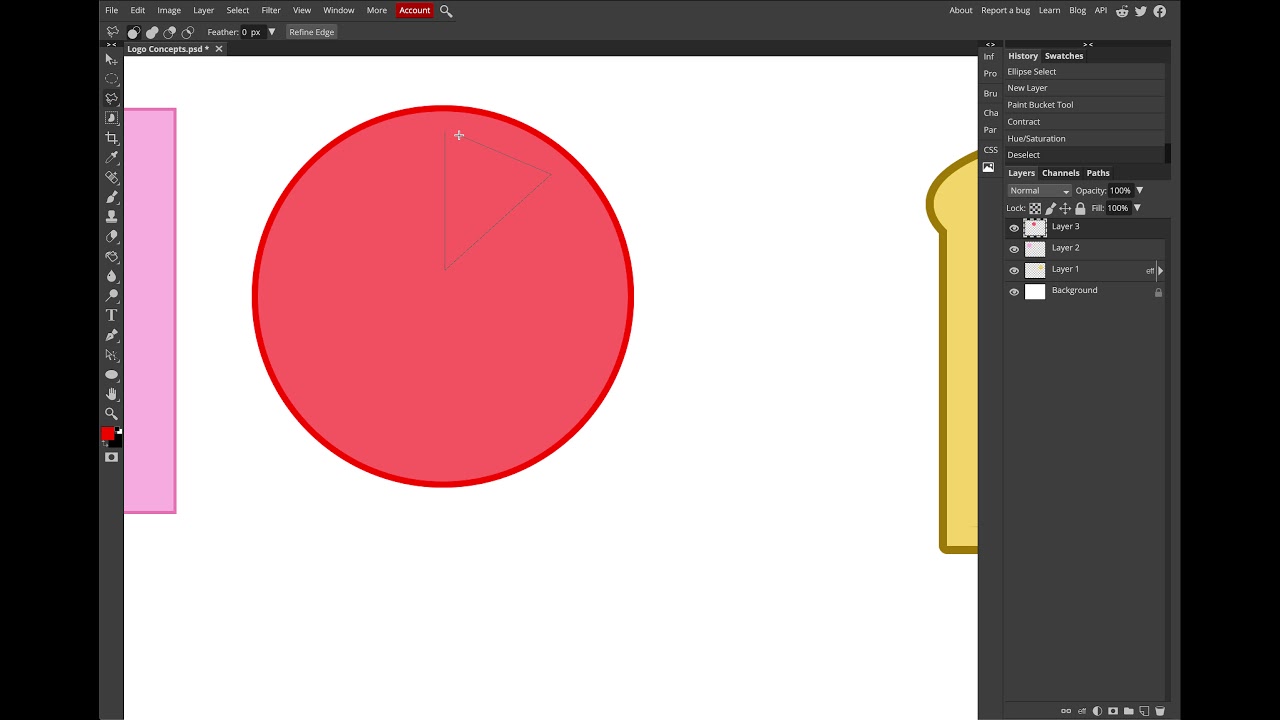Screen dimensions: 1280x720
Task: Expand the side panel with <> handle
Action: 990,44
